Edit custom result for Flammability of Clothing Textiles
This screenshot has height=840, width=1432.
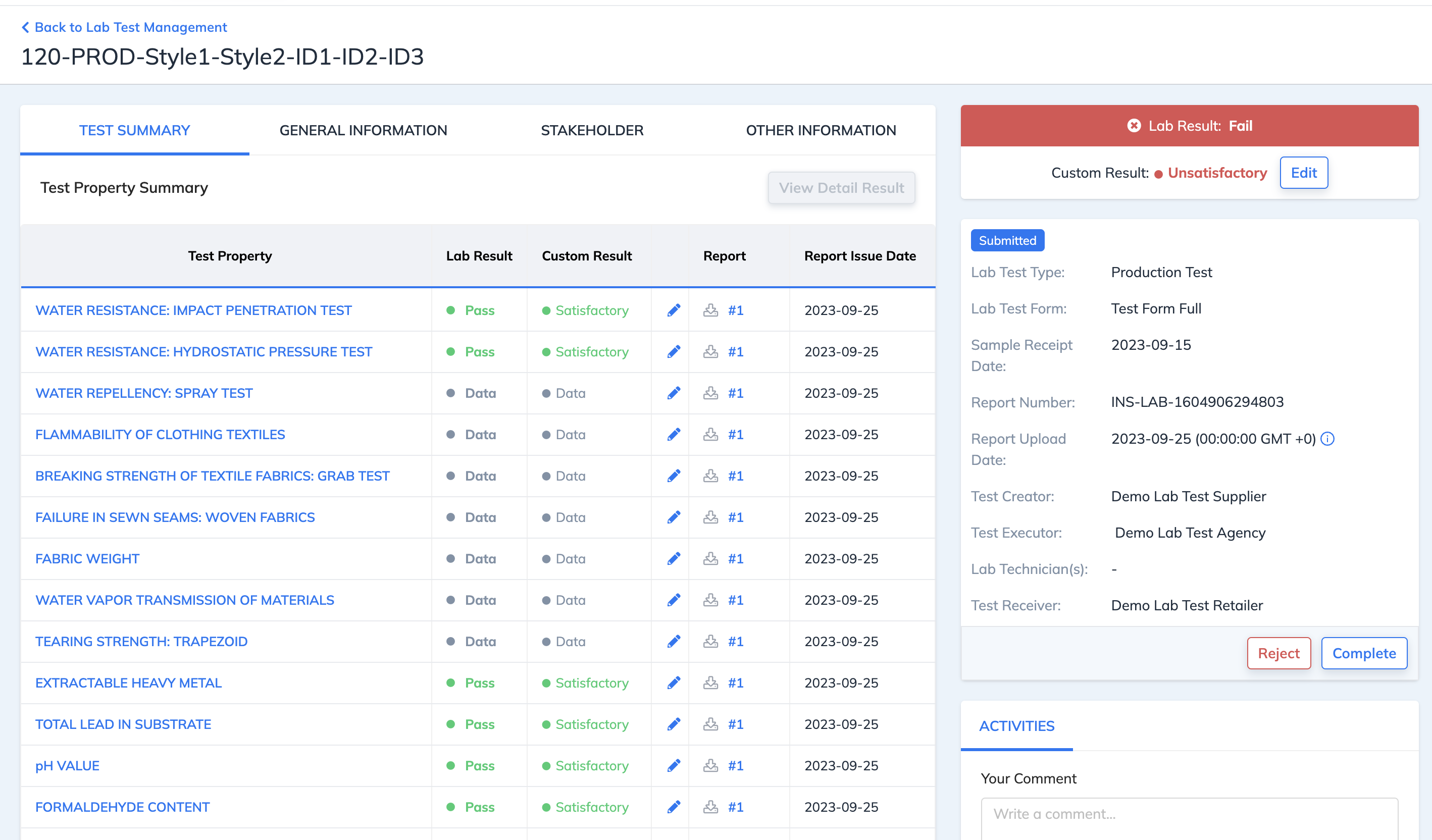(x=674, y=435)
